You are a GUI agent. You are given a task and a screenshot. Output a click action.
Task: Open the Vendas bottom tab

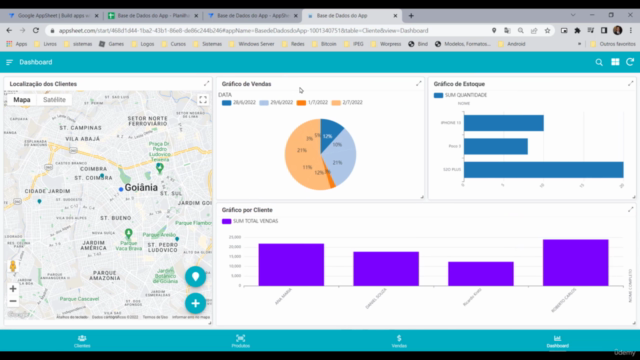[399, 341]
